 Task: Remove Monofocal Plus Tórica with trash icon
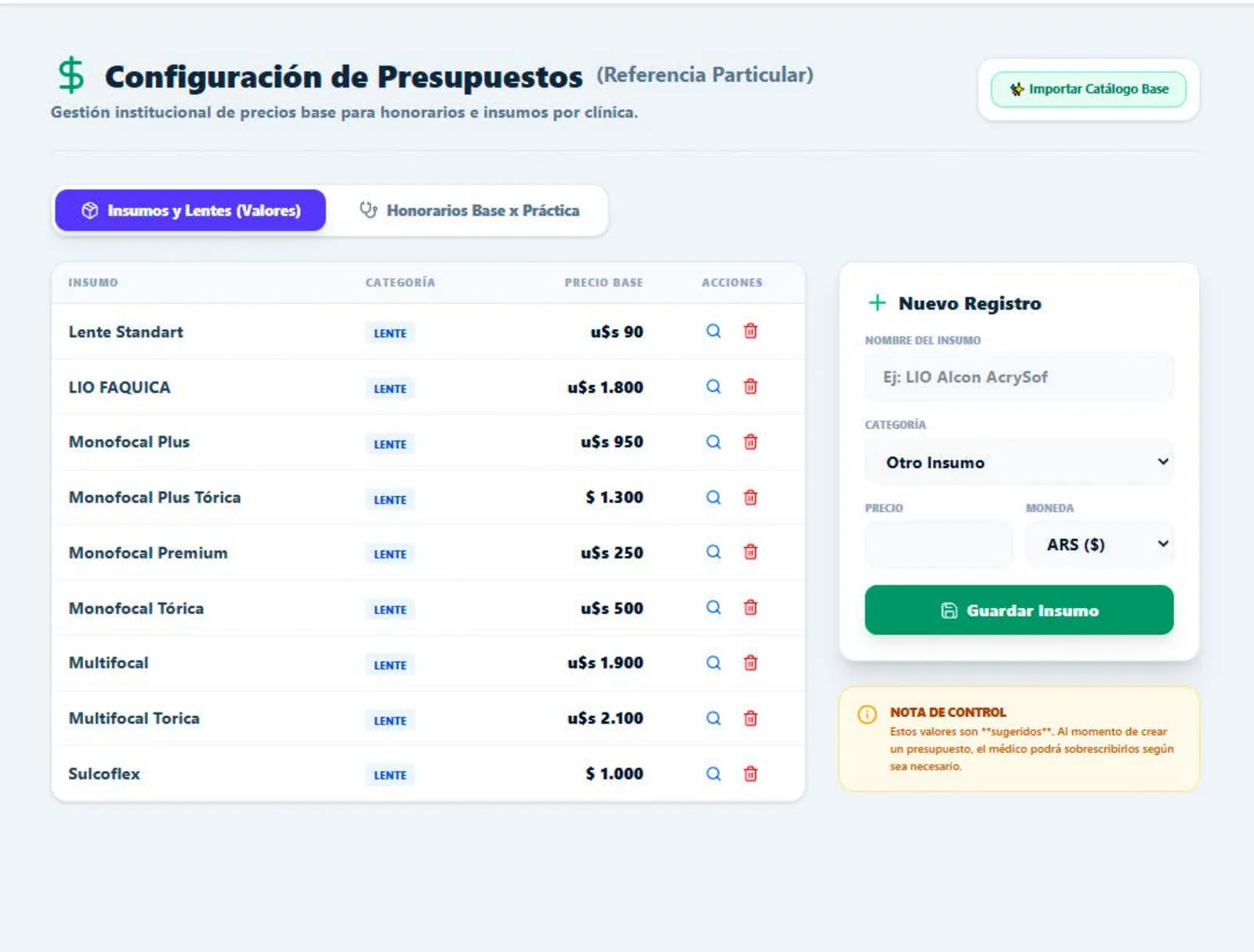pyautogui.click(x=750, y=498)
